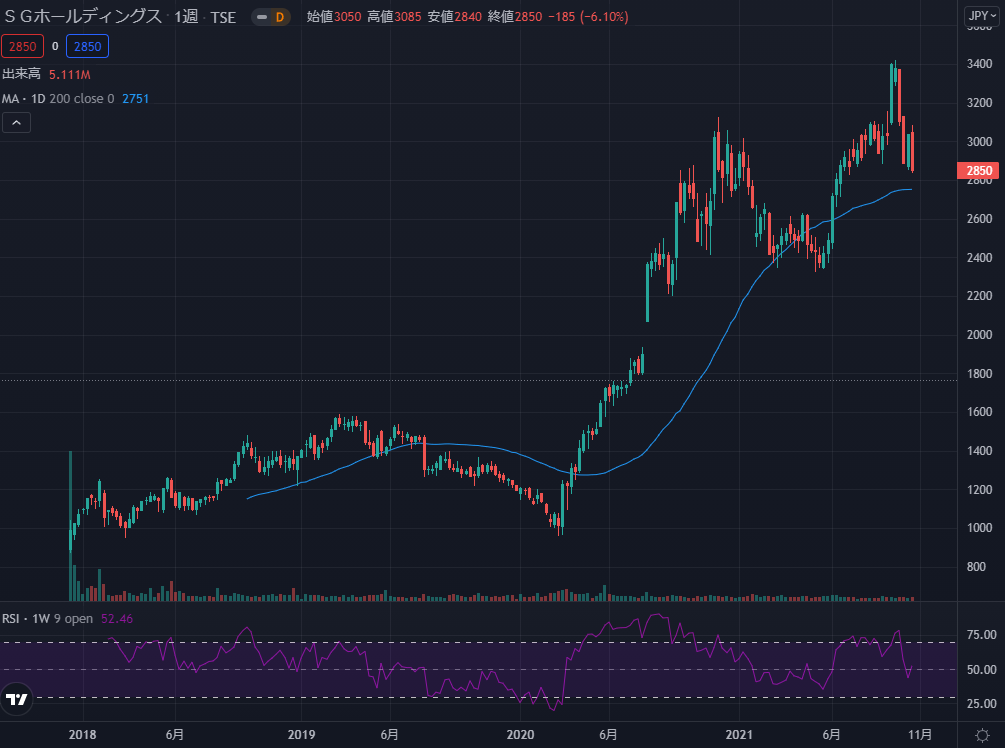The width and height of the screenshot is (1005, 748).
Task: Click the 75.00 RSI axis label
Action: [981, 635]
